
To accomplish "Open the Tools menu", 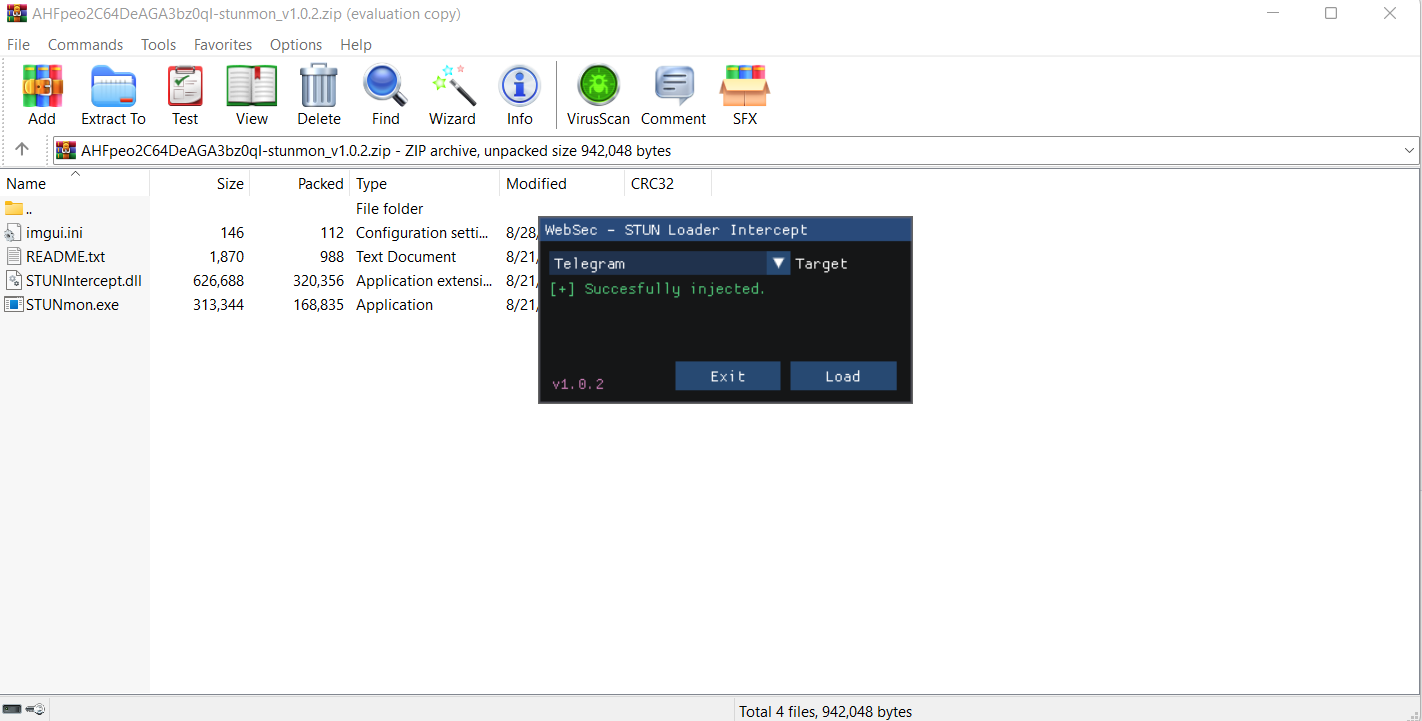I will click(x=158, y=45).
